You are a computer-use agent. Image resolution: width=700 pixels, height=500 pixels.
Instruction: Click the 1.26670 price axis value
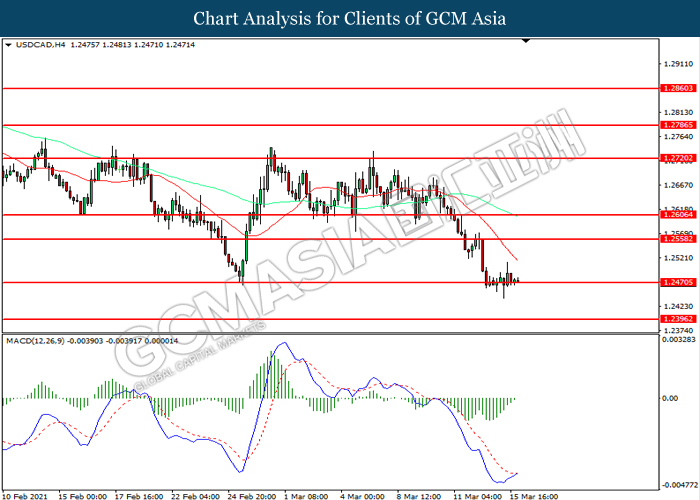click(679, 185)
